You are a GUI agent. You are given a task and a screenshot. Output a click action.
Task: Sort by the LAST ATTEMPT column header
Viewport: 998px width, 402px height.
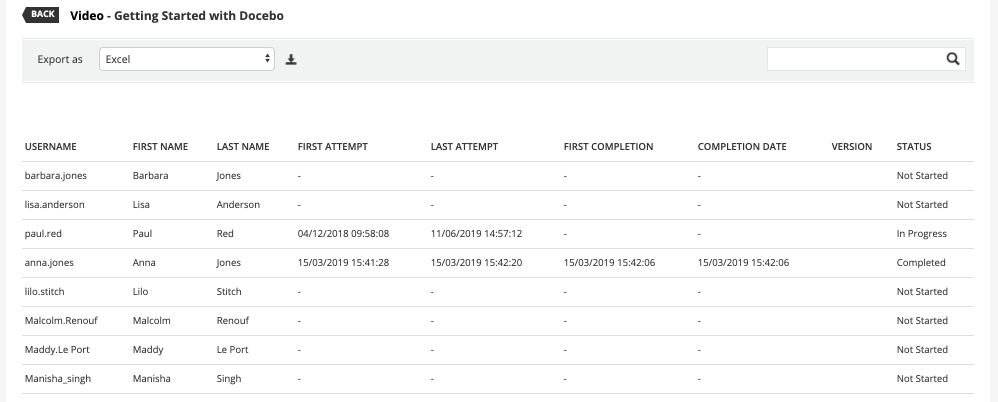click(x=464, y=147)
